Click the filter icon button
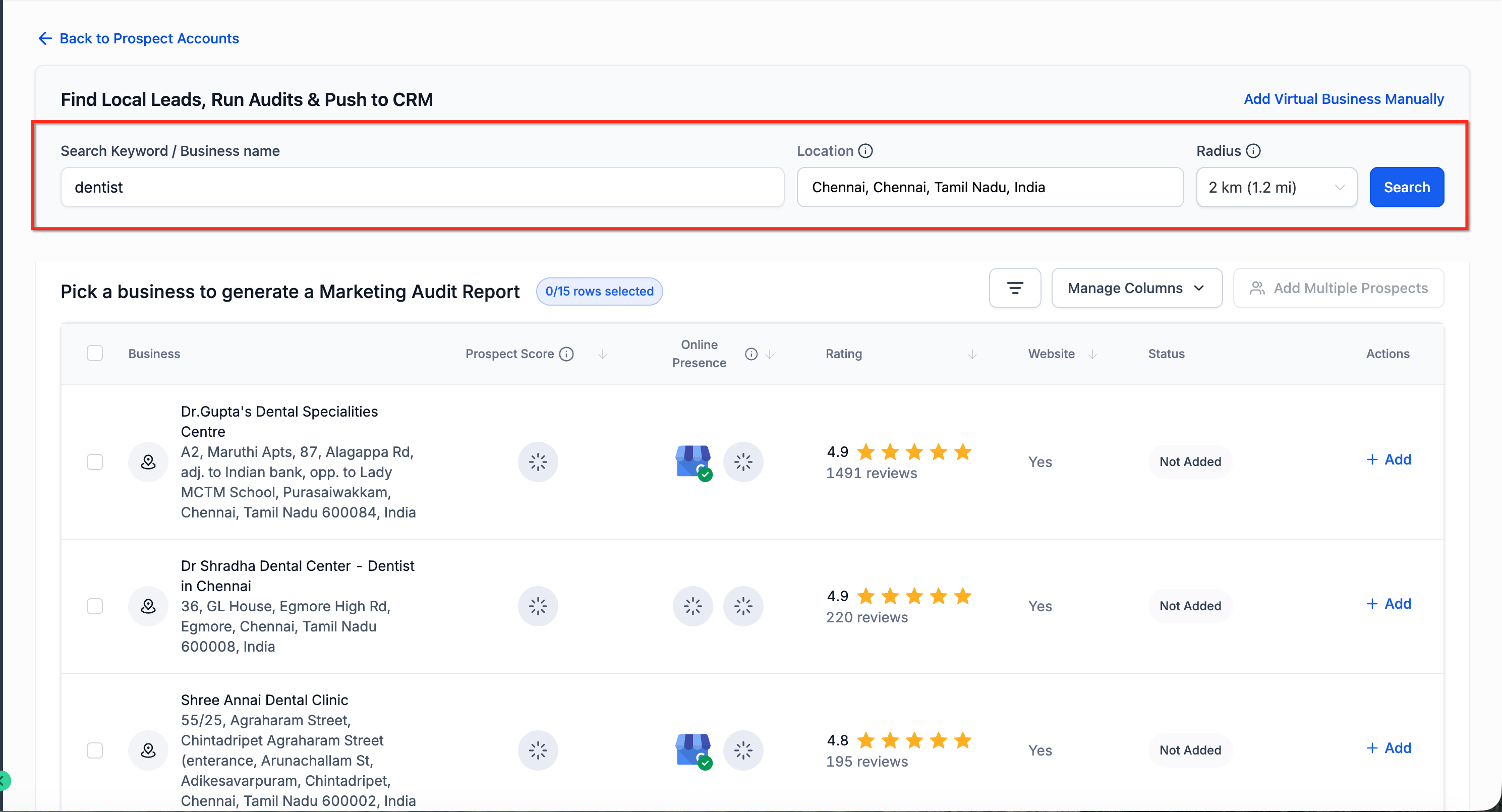 pyautogui.click(x=1015, y=288)
